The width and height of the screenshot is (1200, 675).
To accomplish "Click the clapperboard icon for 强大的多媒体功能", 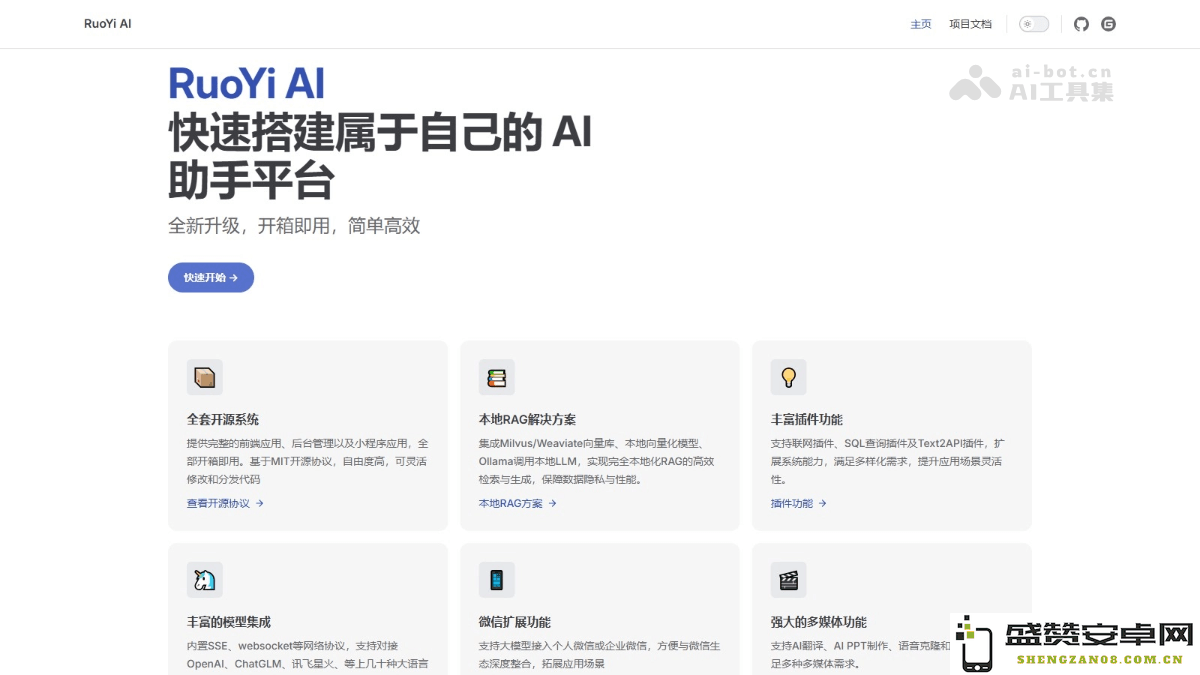I will [789, 580].
